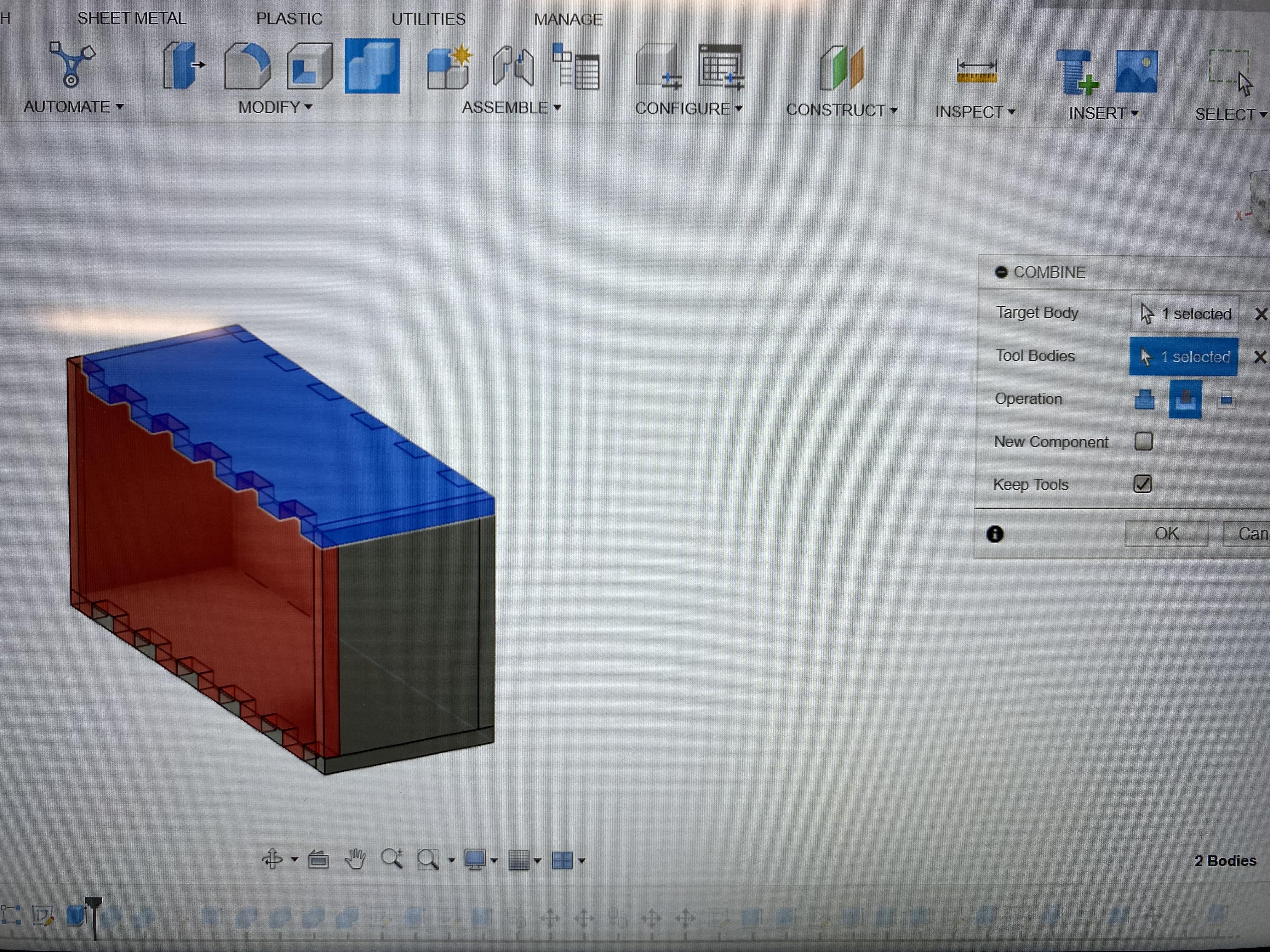Switch to the PLASTIC tab
1270x952 pixels.
(289, 19)
